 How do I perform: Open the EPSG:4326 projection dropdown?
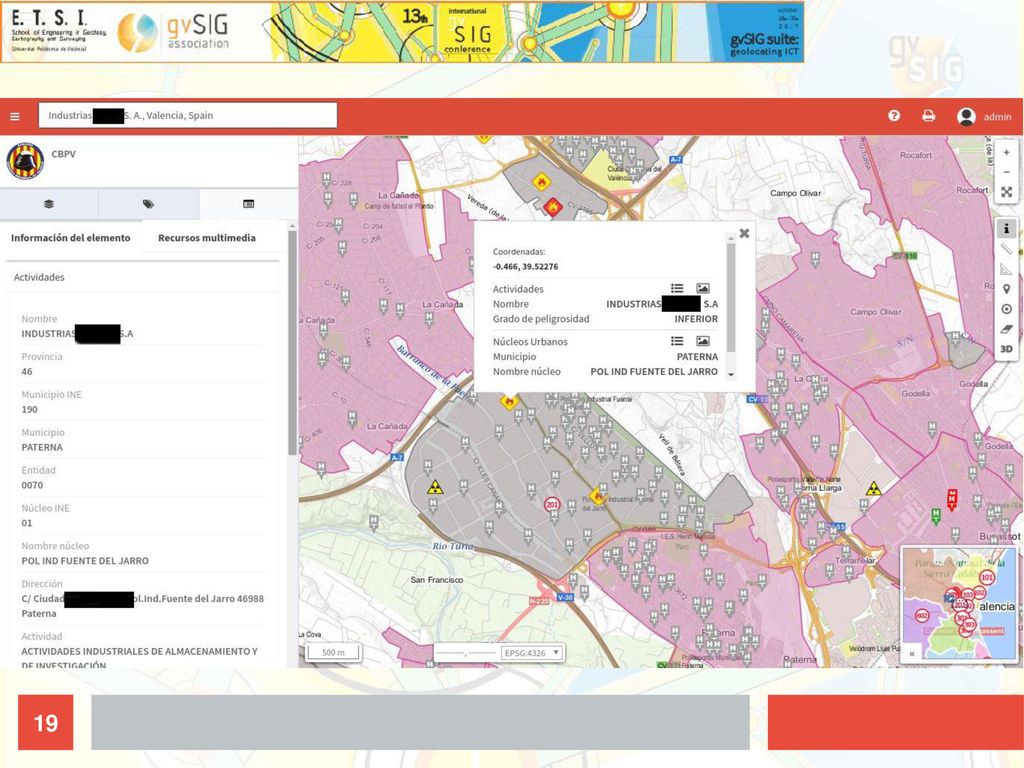coord(532,652)
